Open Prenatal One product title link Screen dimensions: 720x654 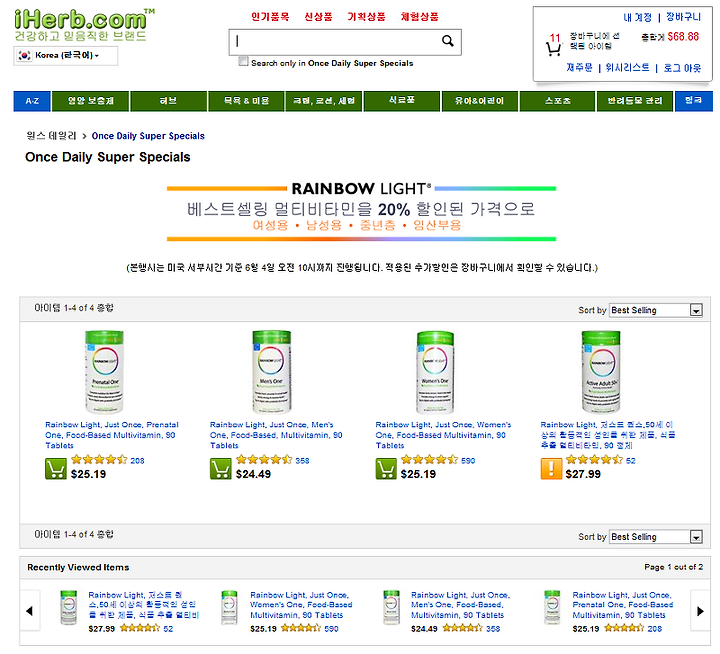click(112, 435)
